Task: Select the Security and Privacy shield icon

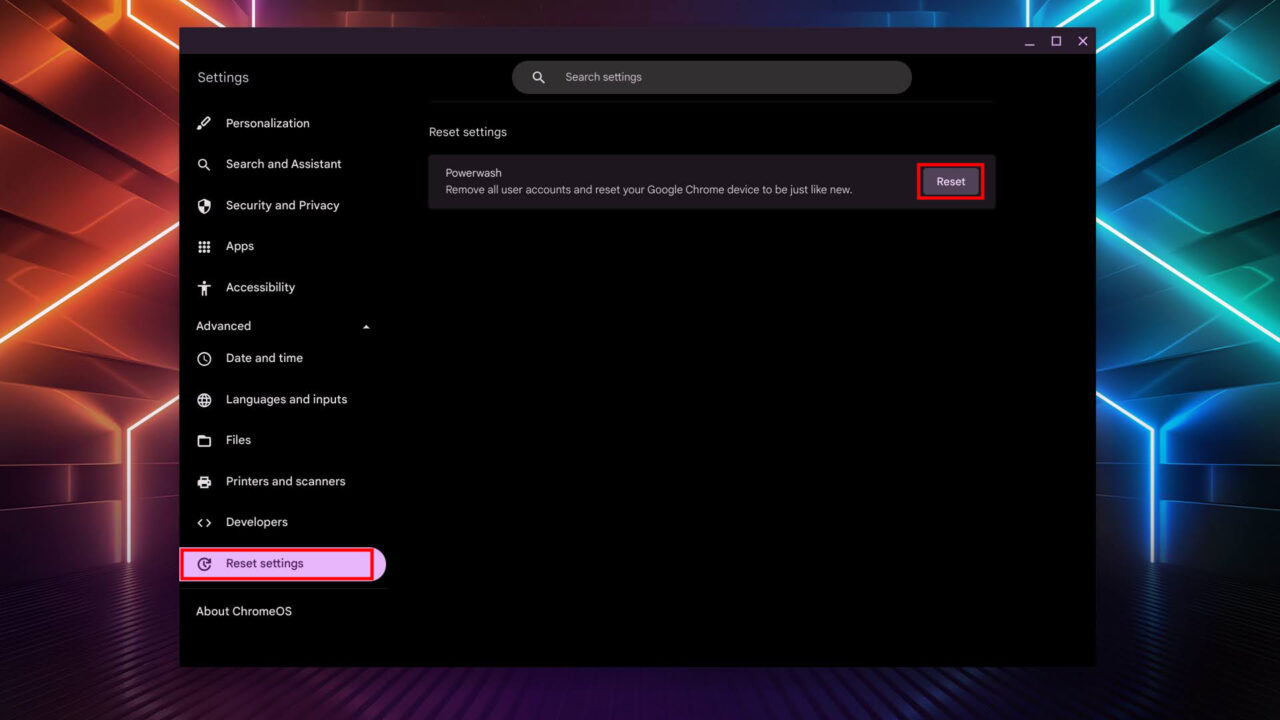Action: coord(203,205)
